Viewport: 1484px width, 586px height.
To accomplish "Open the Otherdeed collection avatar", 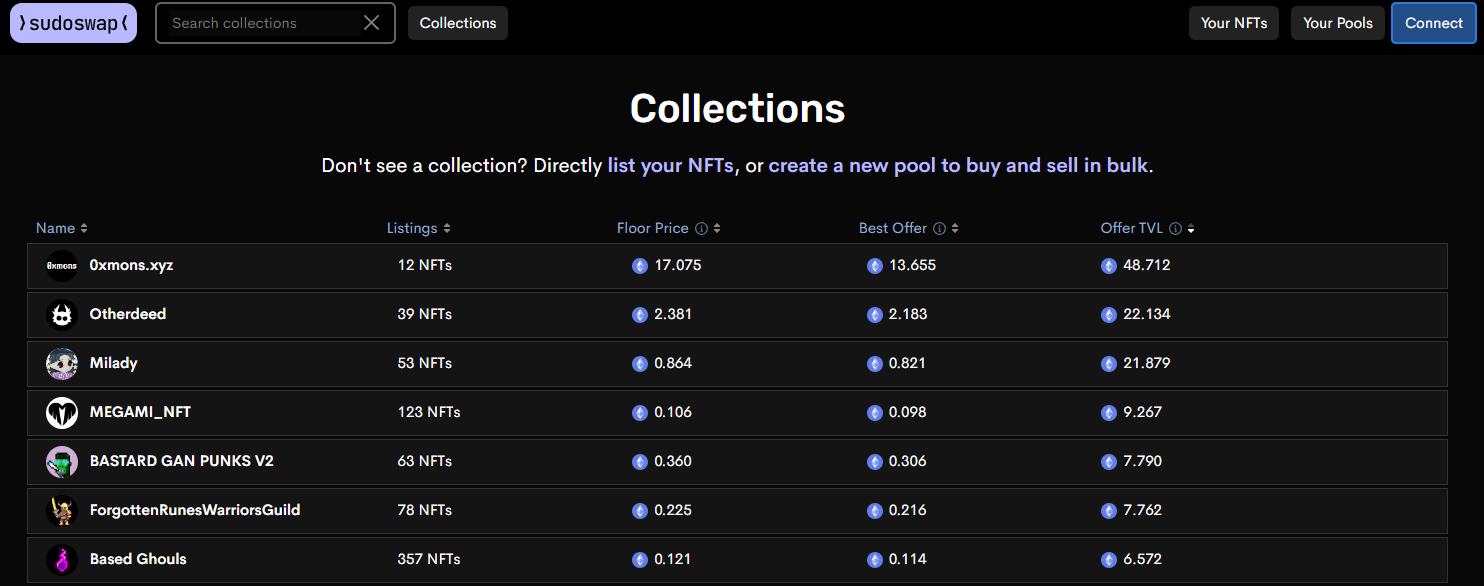I will [62, 315].
